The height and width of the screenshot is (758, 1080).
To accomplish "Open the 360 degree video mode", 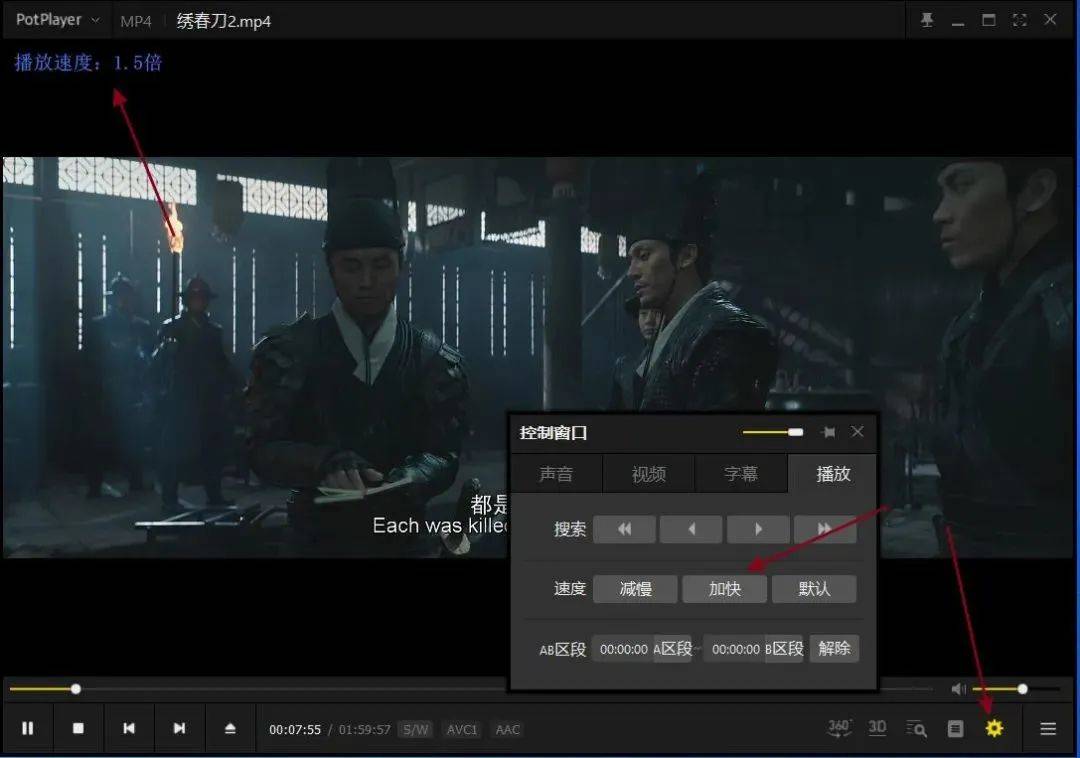I will (x=839, y=728).
